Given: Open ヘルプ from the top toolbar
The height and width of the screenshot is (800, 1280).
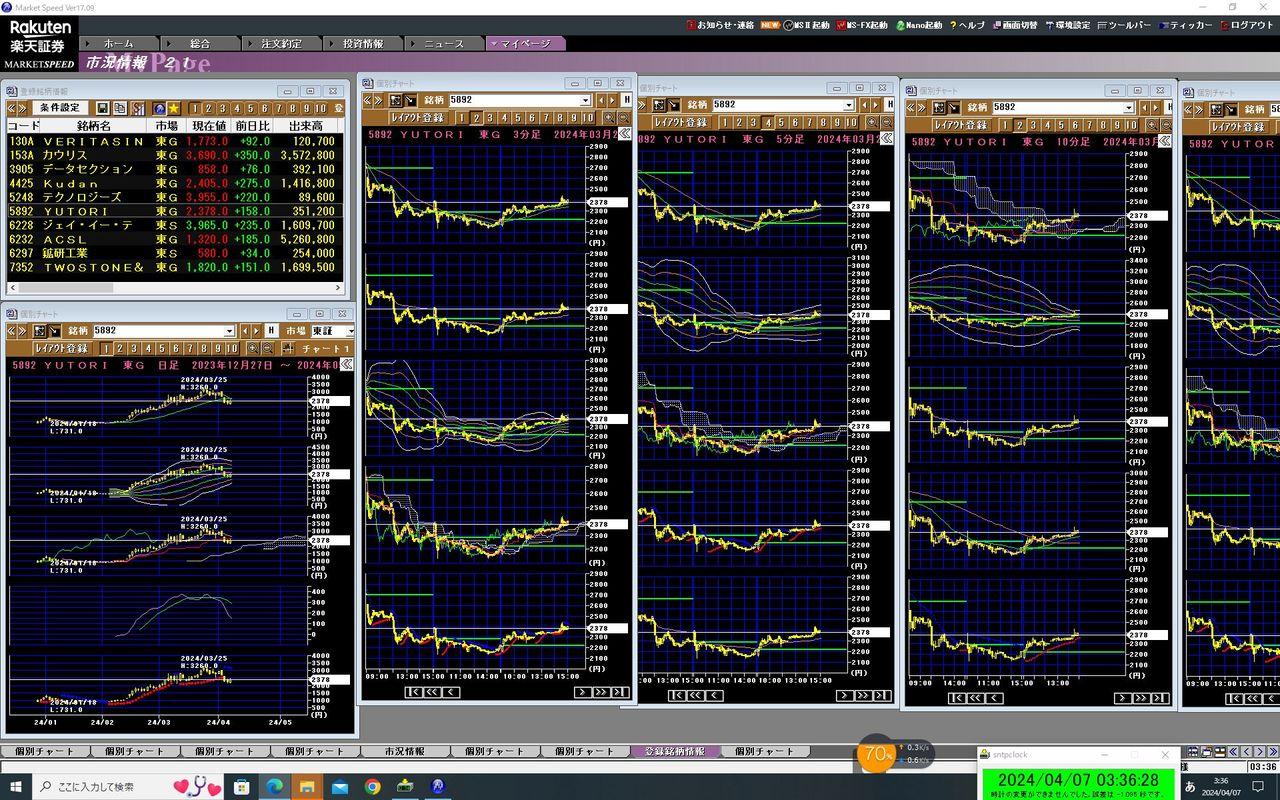Looking at the screenshot, I should (967, 25).
